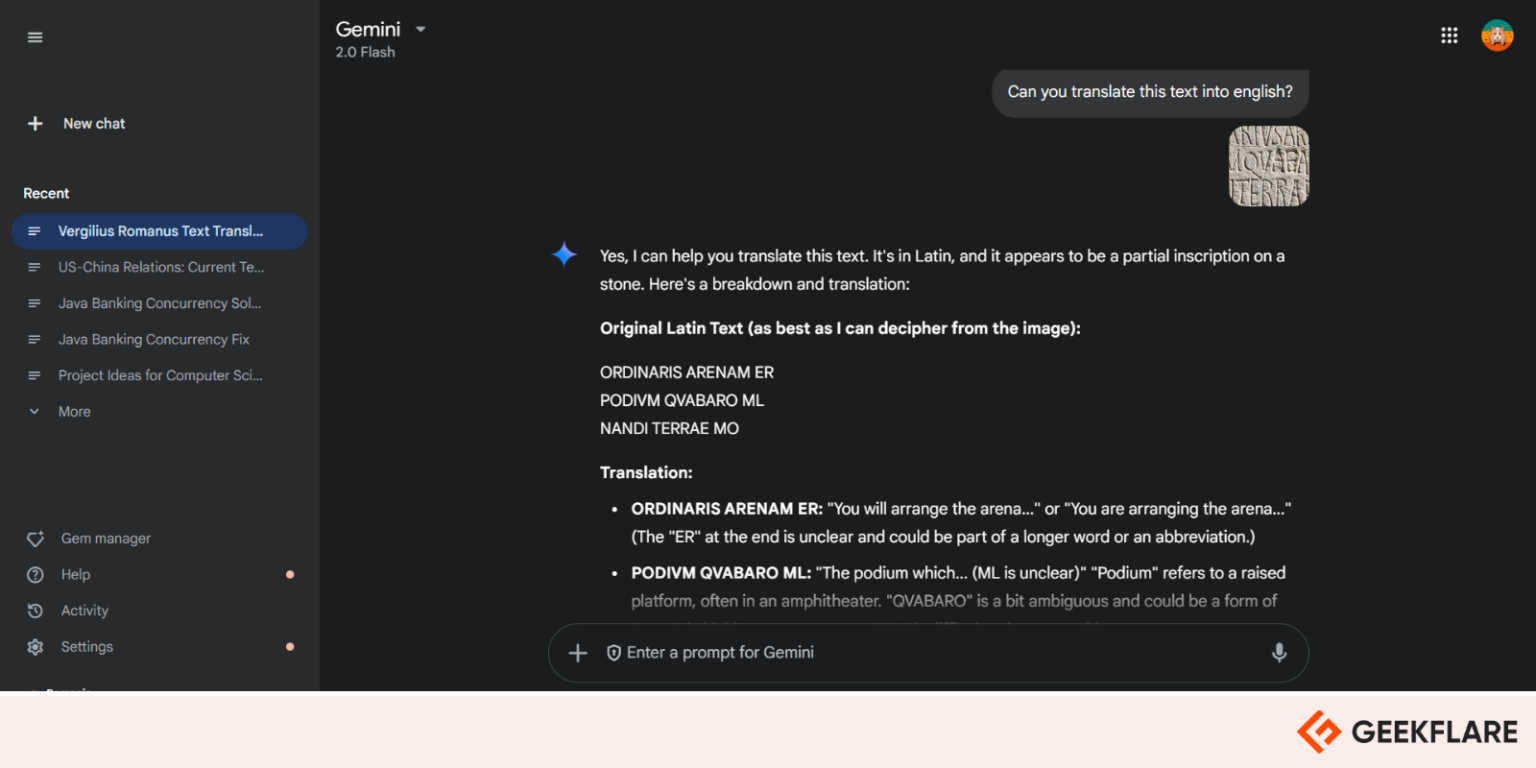View Activity history
This screenshot has width=1536, height=768.
(84, 610)
